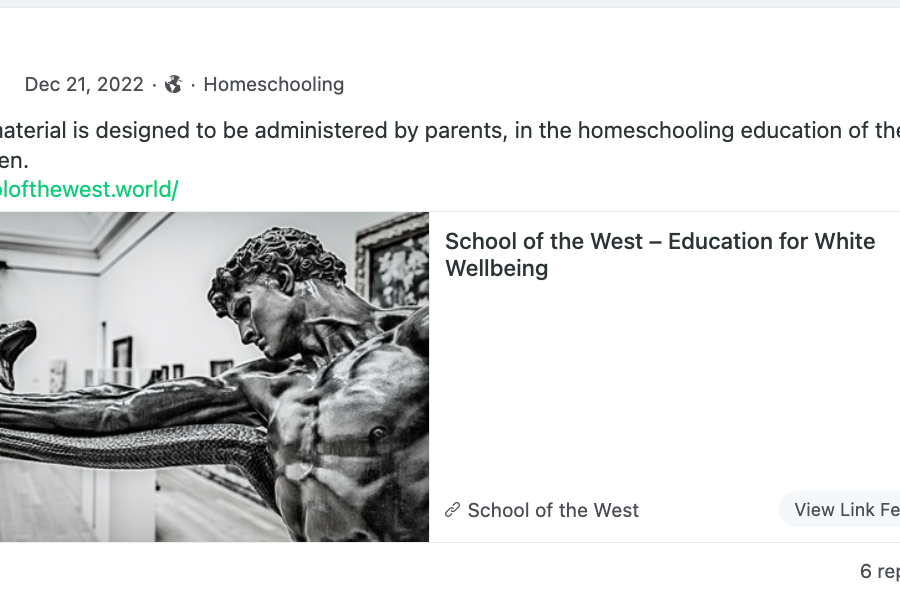Open the Homeschooling group link

click(x=274, y=84)
